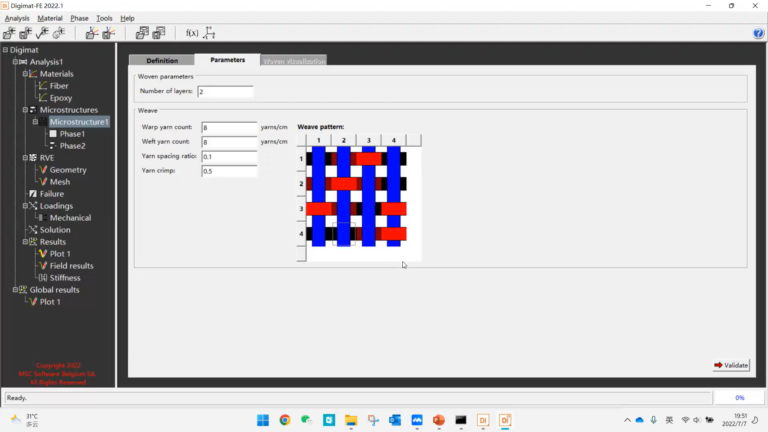
Task: Toggle weave cell row 3, column 4
Action: click(394, 209)
